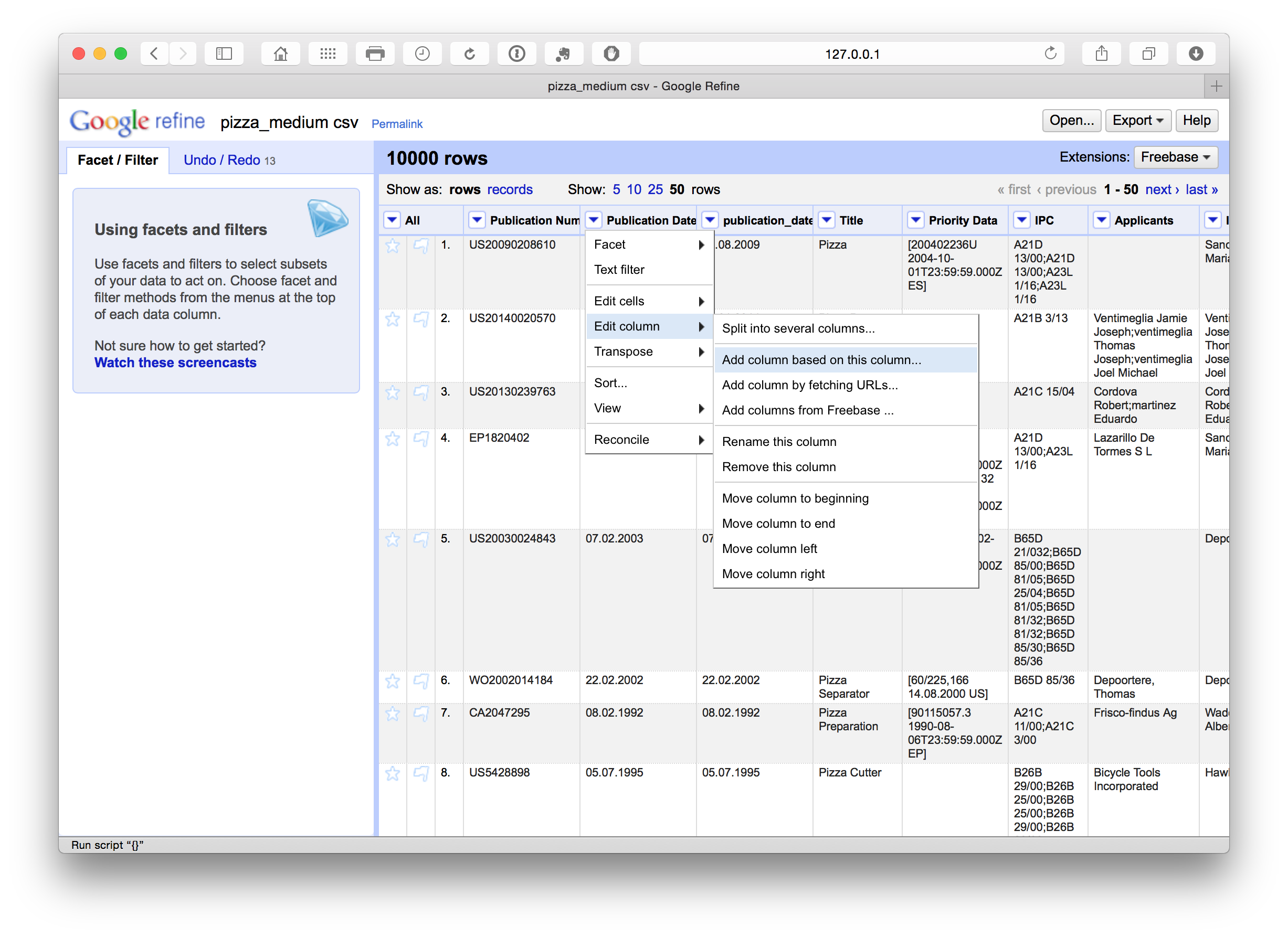Image resolution: width=1288 pixels, height=937 pixels.
Task: Flag row 2 in the data grid
Action: (x=421, y=320)
